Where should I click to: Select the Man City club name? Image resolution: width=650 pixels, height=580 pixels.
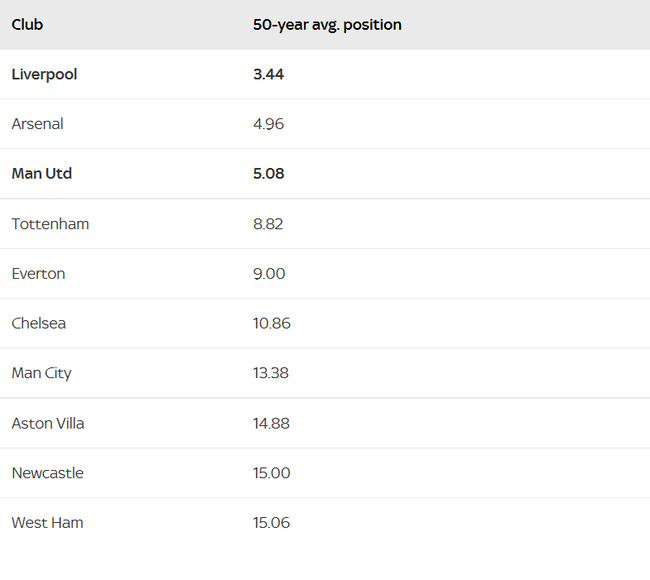(42, 373)
